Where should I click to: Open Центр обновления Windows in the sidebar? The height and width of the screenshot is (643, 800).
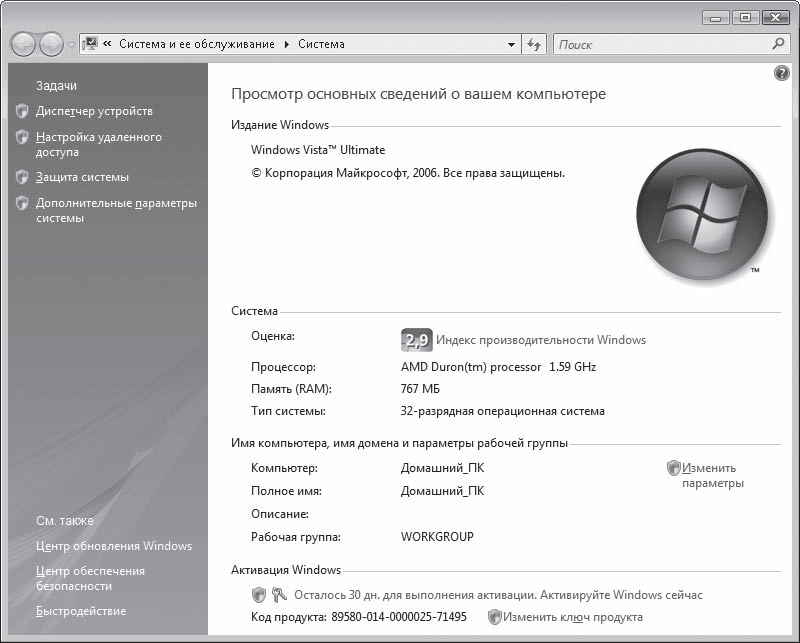tap(113, 546)
